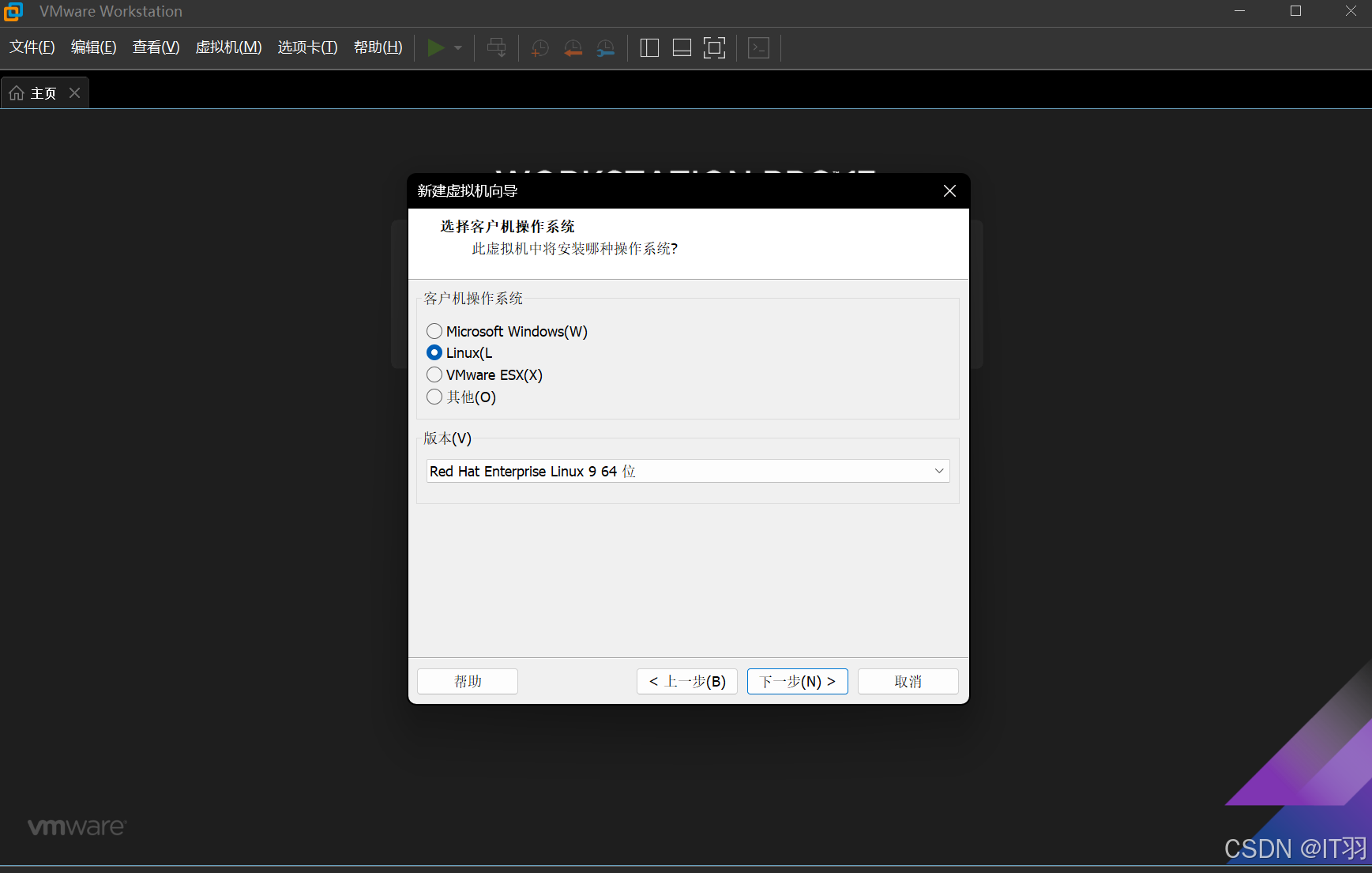Open the 查看(V) menu
The width and height of the screenshot is (1372, 873).
[x=156, y=47]
